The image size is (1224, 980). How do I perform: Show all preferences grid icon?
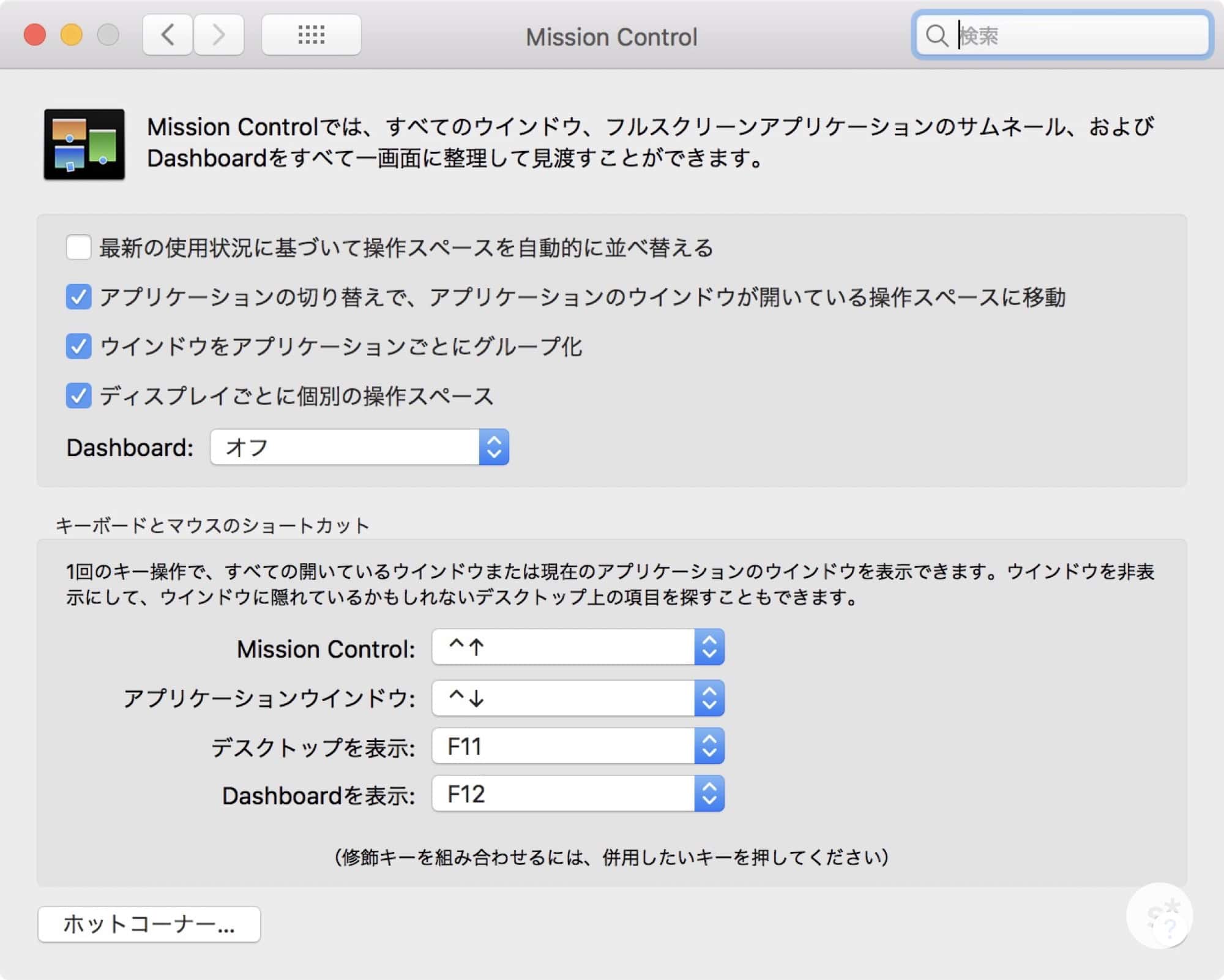(x=311, y=35)
